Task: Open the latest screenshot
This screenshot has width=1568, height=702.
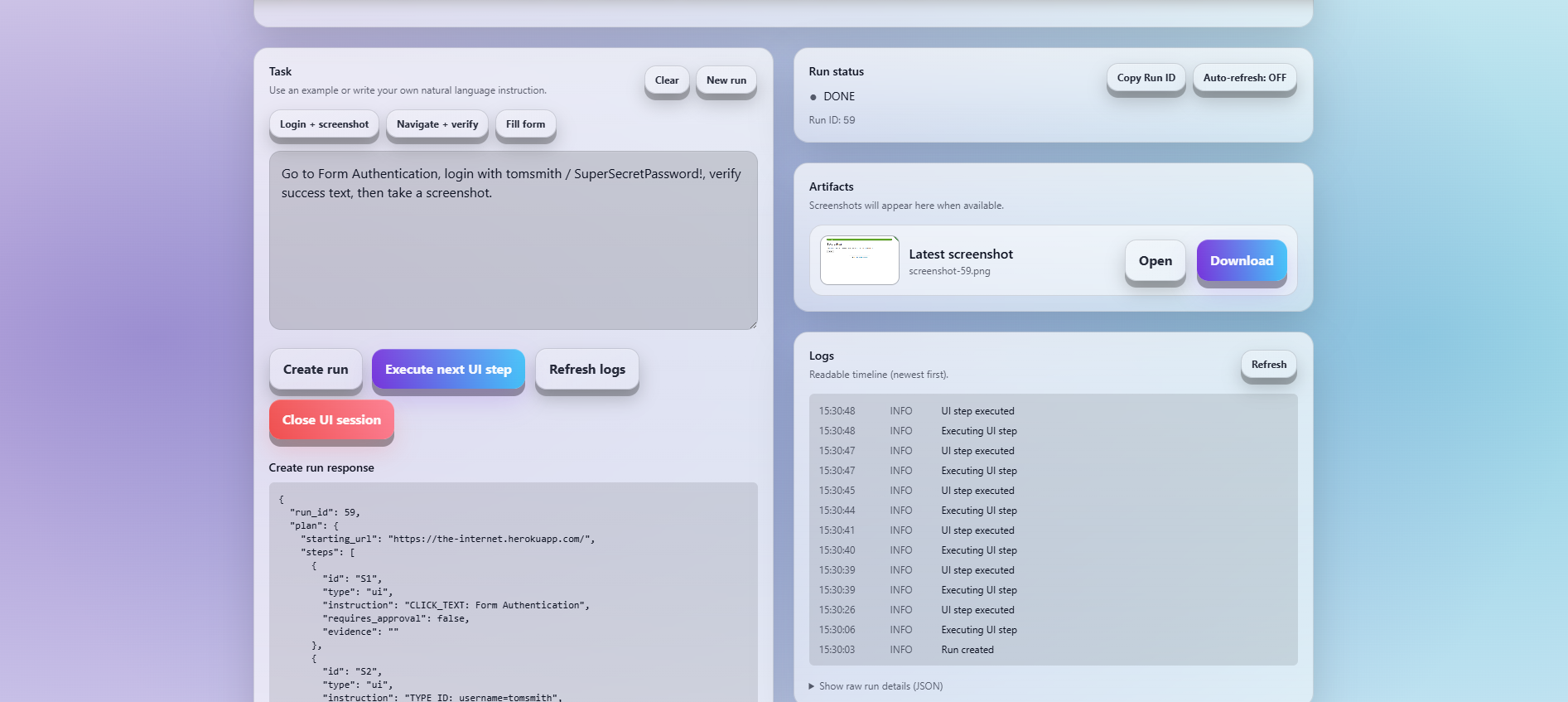Action: (1155, 261)
